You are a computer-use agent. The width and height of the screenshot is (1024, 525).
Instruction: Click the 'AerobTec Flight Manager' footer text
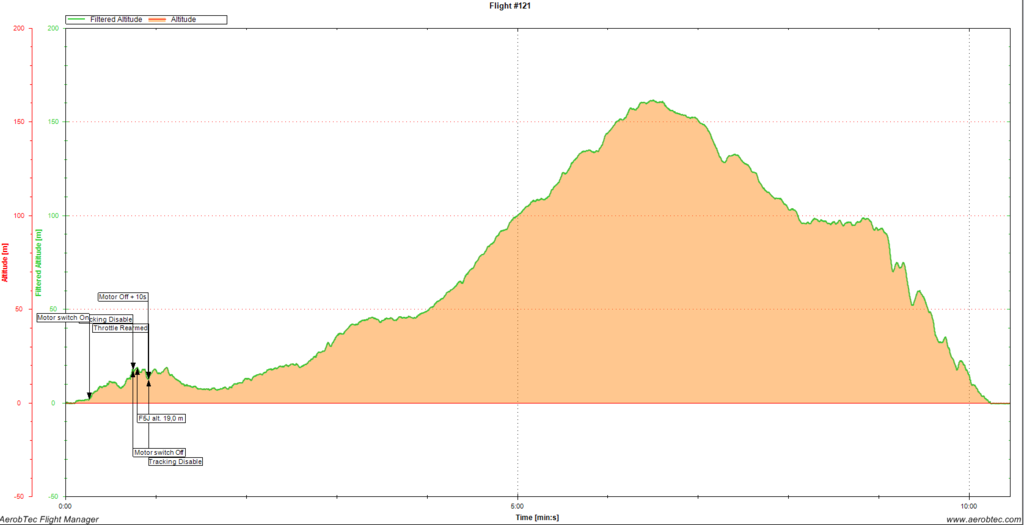point(49,519)
